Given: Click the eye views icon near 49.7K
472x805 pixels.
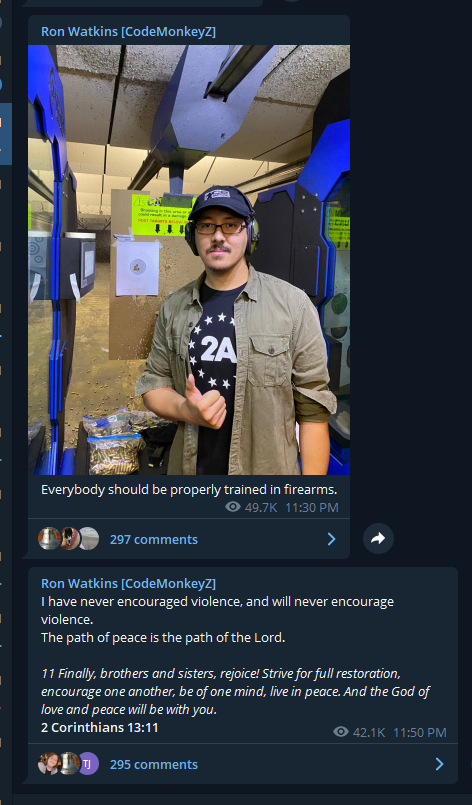Looking at the screenshot, I should (x=233, y=507).
